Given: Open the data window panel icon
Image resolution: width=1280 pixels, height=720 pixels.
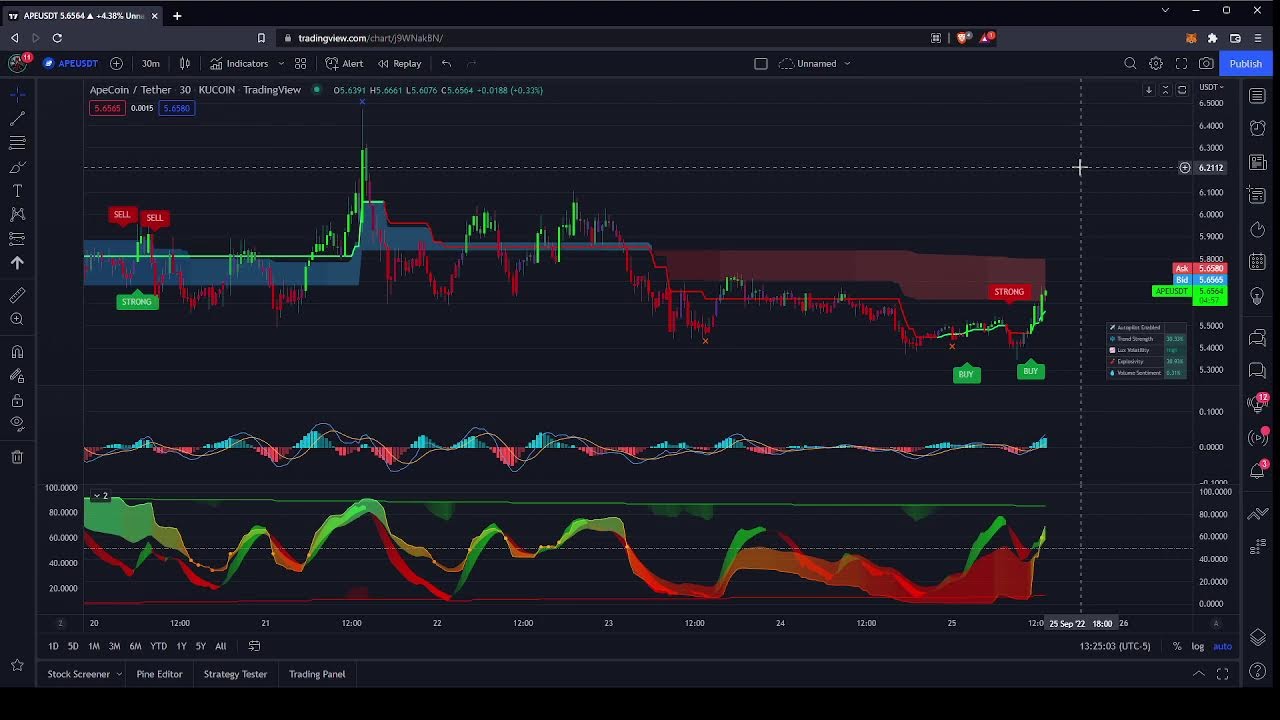Looking at the screenshot, I should coord(1258,195).
